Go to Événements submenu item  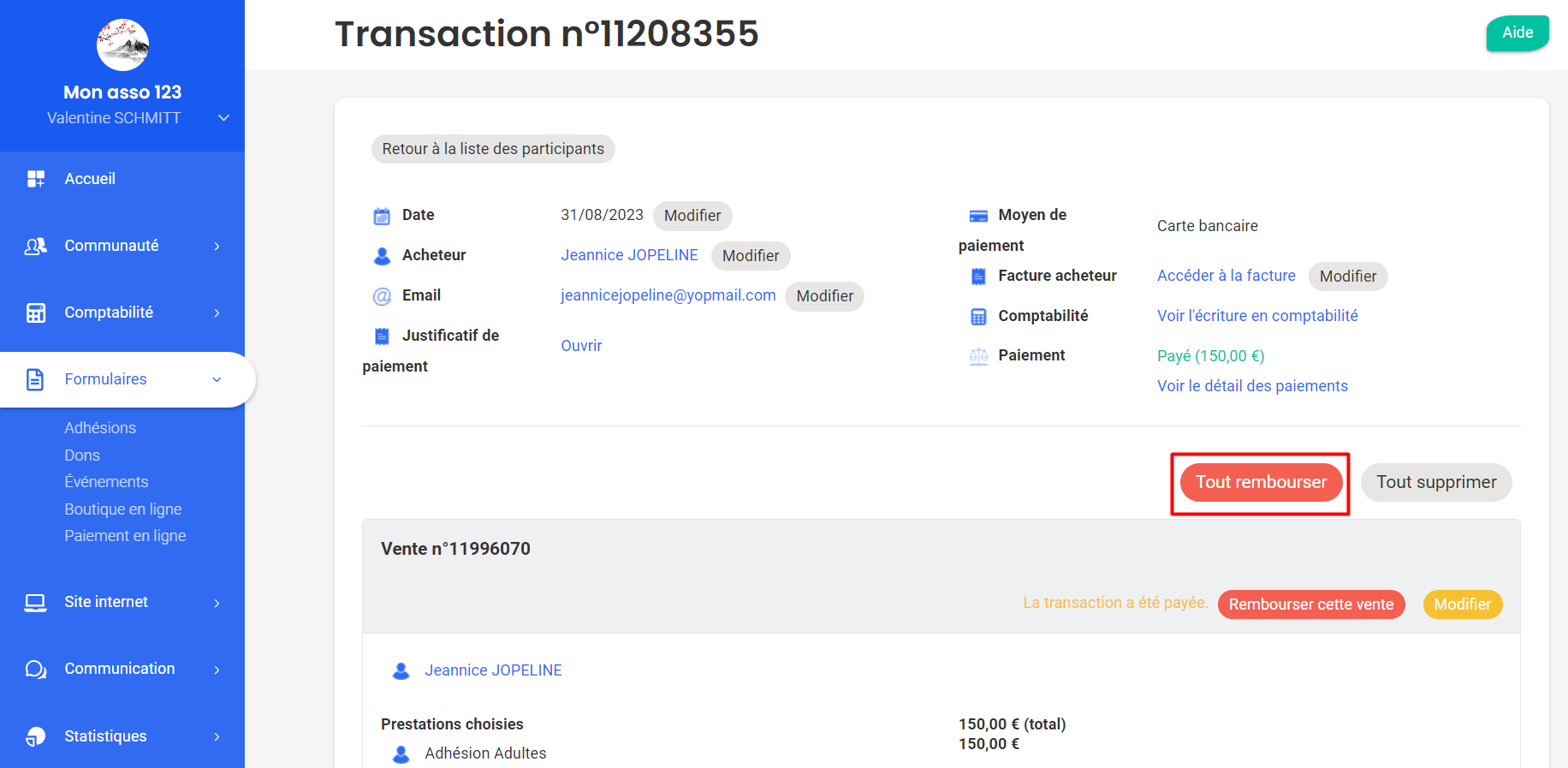(106, 482)
